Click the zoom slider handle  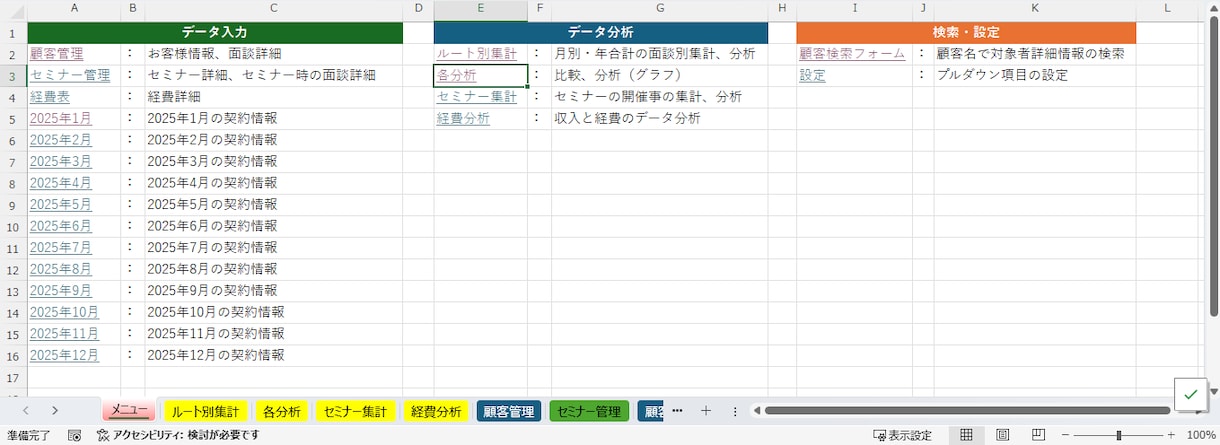click(x=1119, y=435)
